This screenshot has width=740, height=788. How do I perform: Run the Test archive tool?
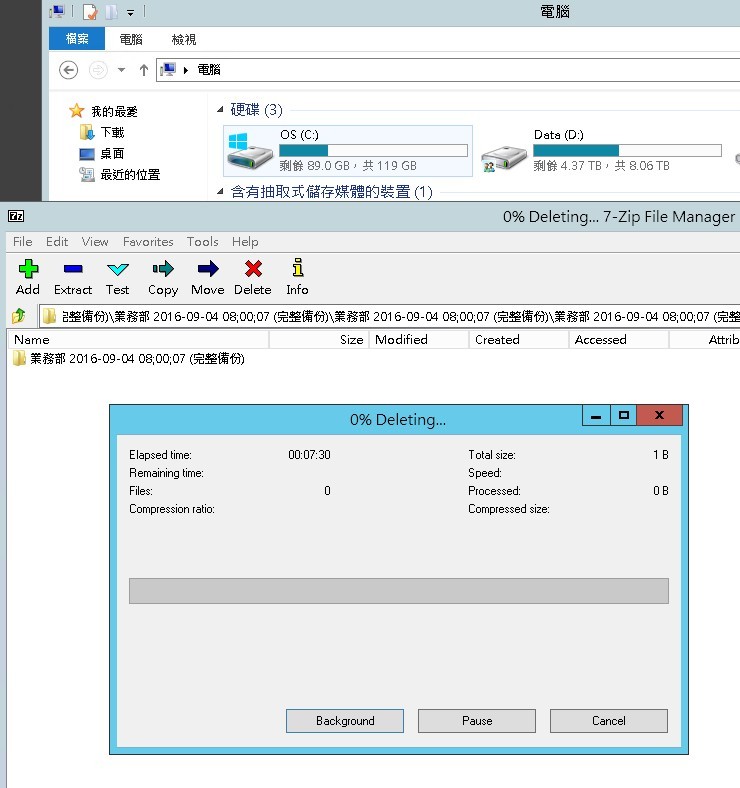point(118,269)
